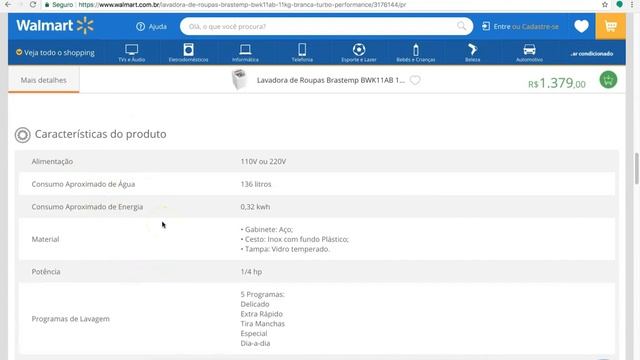Click the washing machine product thumbnail

pos(239,80)
